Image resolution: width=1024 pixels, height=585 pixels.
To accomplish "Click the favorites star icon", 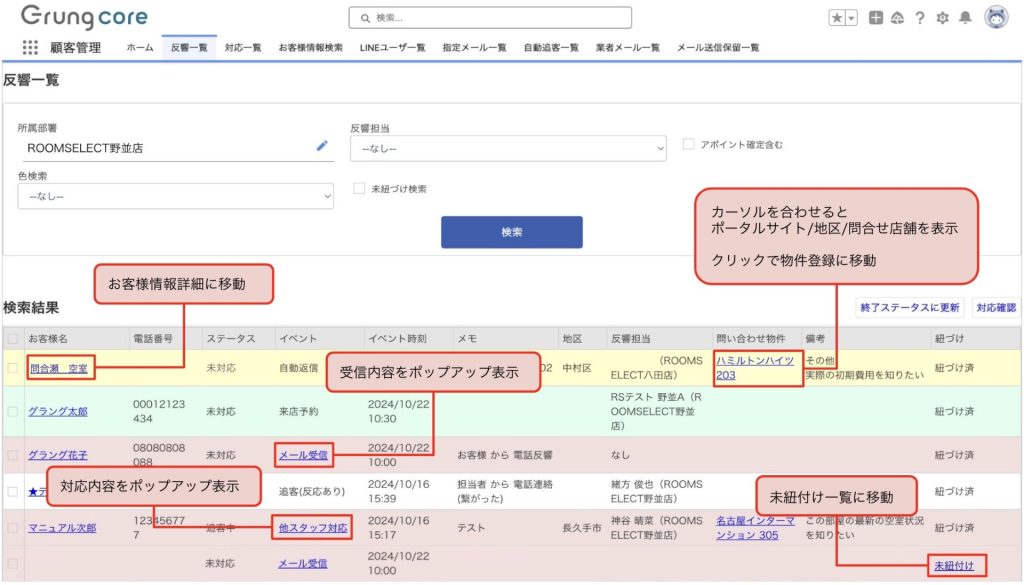I will click(836, 18).
